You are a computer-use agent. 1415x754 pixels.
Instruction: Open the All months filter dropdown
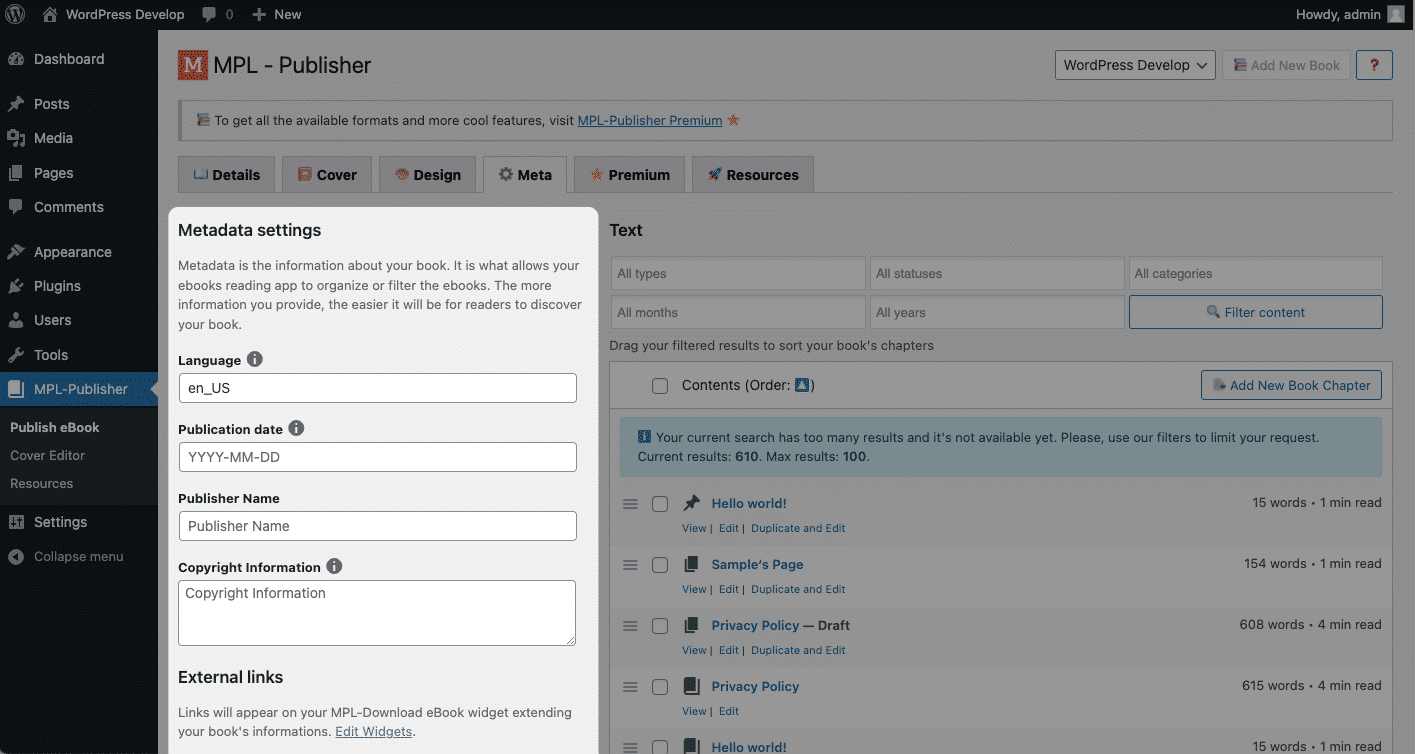click(738, 312)
